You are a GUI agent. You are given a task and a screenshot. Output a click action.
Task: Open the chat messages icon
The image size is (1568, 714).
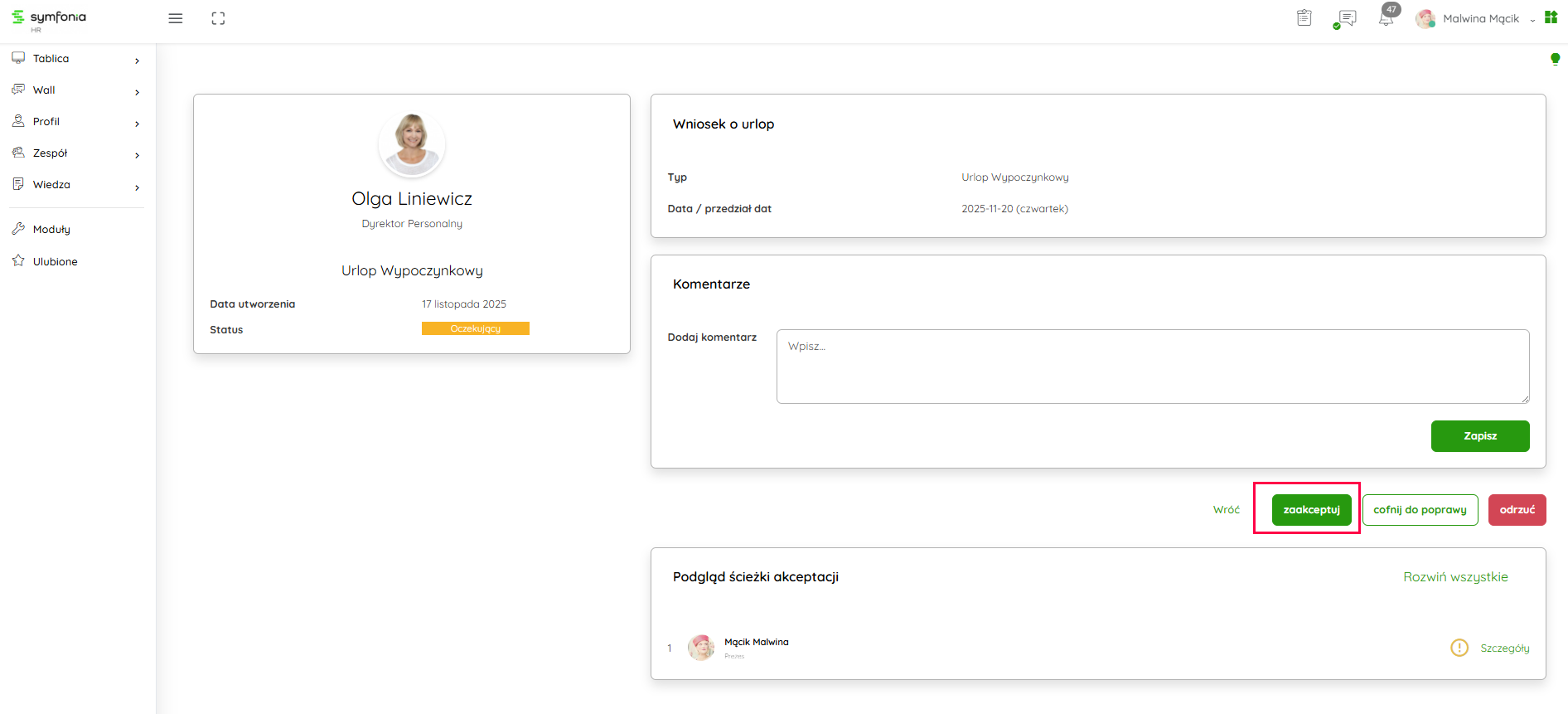(1347, 18)
